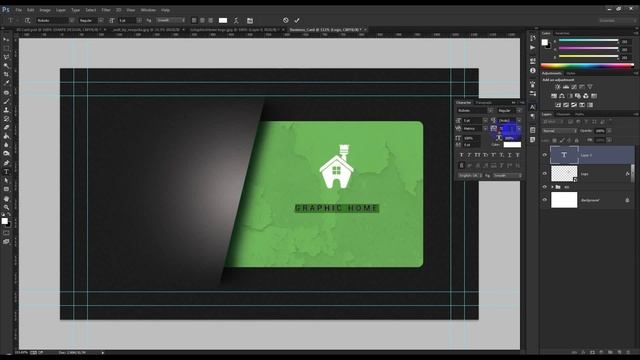640x360 pixels.
Task: Cancel current text edits icon
Action: click(286, 20)
